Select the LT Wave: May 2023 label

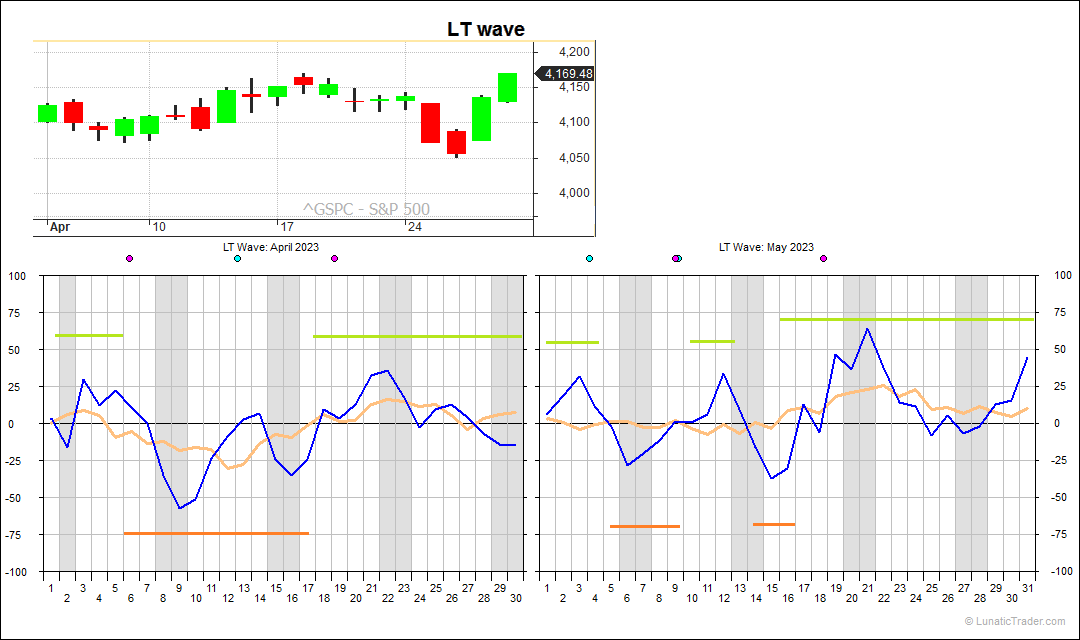766,247
